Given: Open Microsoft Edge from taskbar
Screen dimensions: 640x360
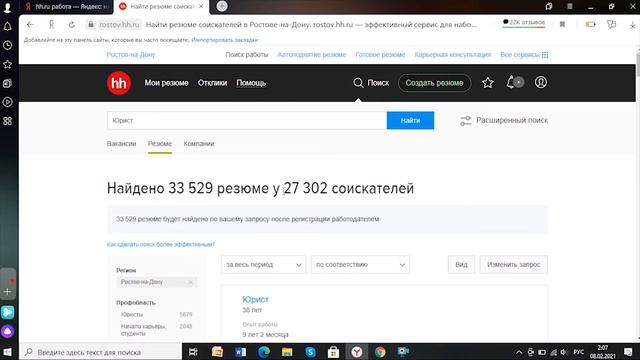Looking at the screenshot, I should pos(264,352).
